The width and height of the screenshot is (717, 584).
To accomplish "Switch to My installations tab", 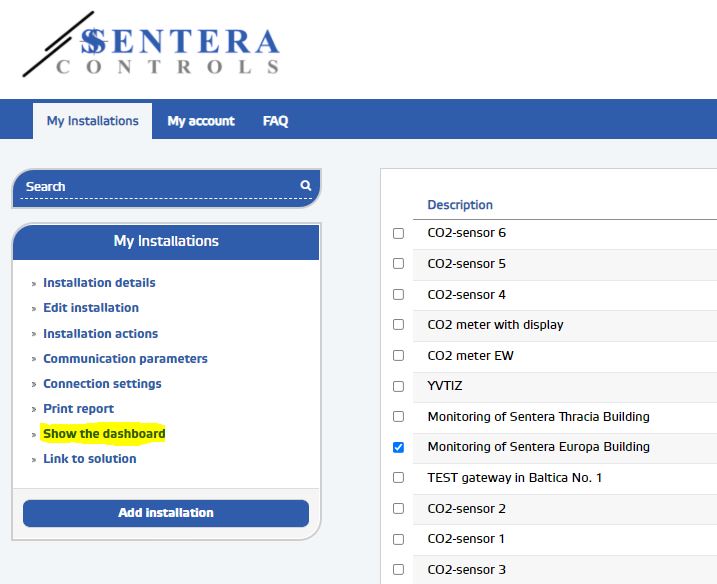I will tap(92, 121).
